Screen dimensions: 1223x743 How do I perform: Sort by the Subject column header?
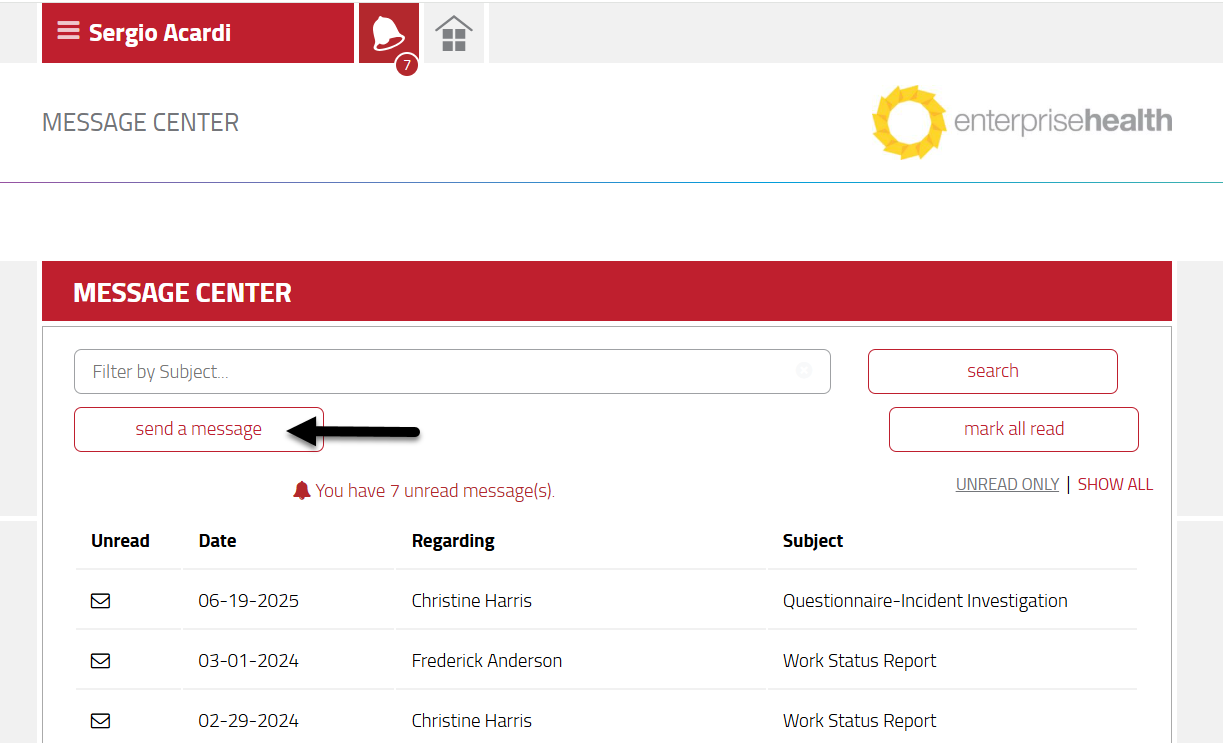813,541
